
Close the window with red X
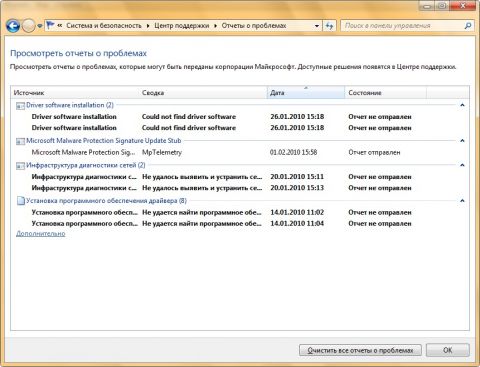tap(463, 6)
